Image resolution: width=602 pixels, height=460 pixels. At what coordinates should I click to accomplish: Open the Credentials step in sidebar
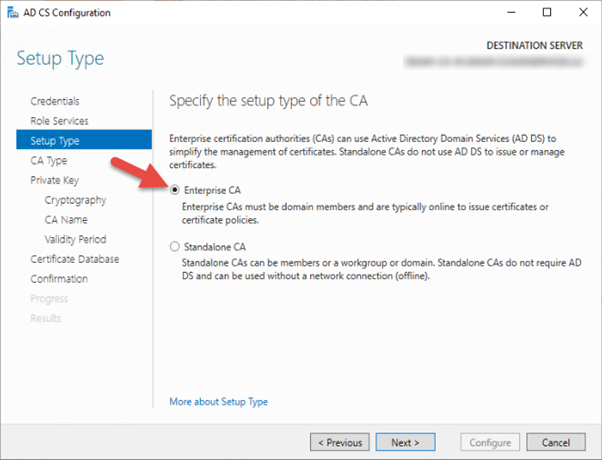[x=55, y=101]
